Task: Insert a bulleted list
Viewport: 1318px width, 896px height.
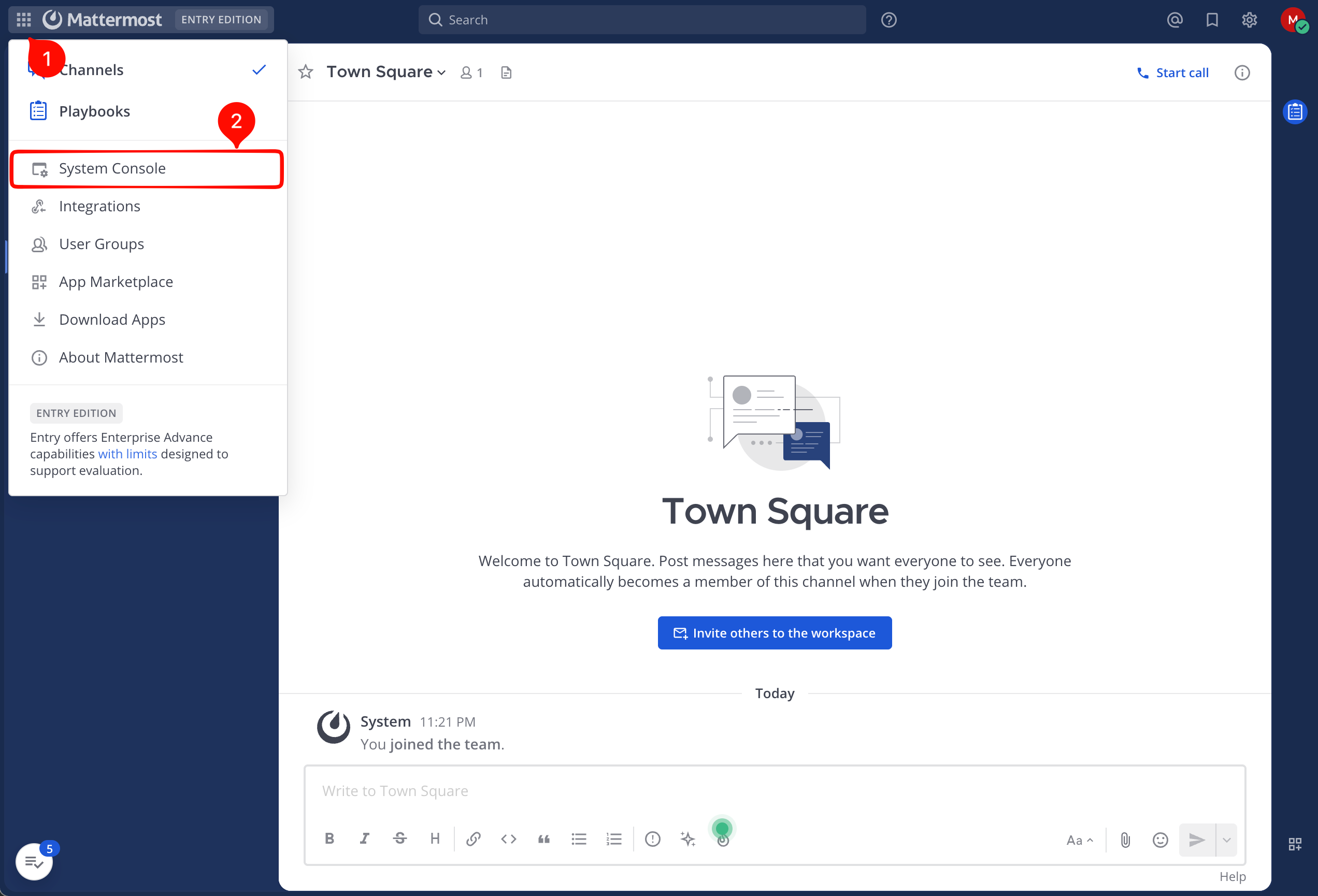Action: point(579,839)
